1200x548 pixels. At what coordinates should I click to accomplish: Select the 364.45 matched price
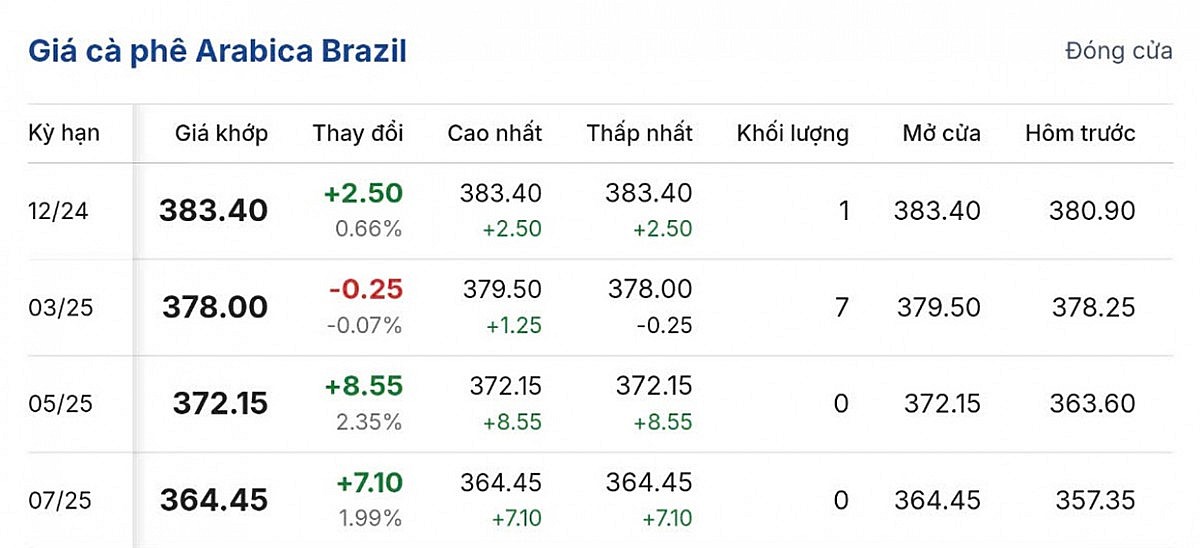[x=215, y=499]
